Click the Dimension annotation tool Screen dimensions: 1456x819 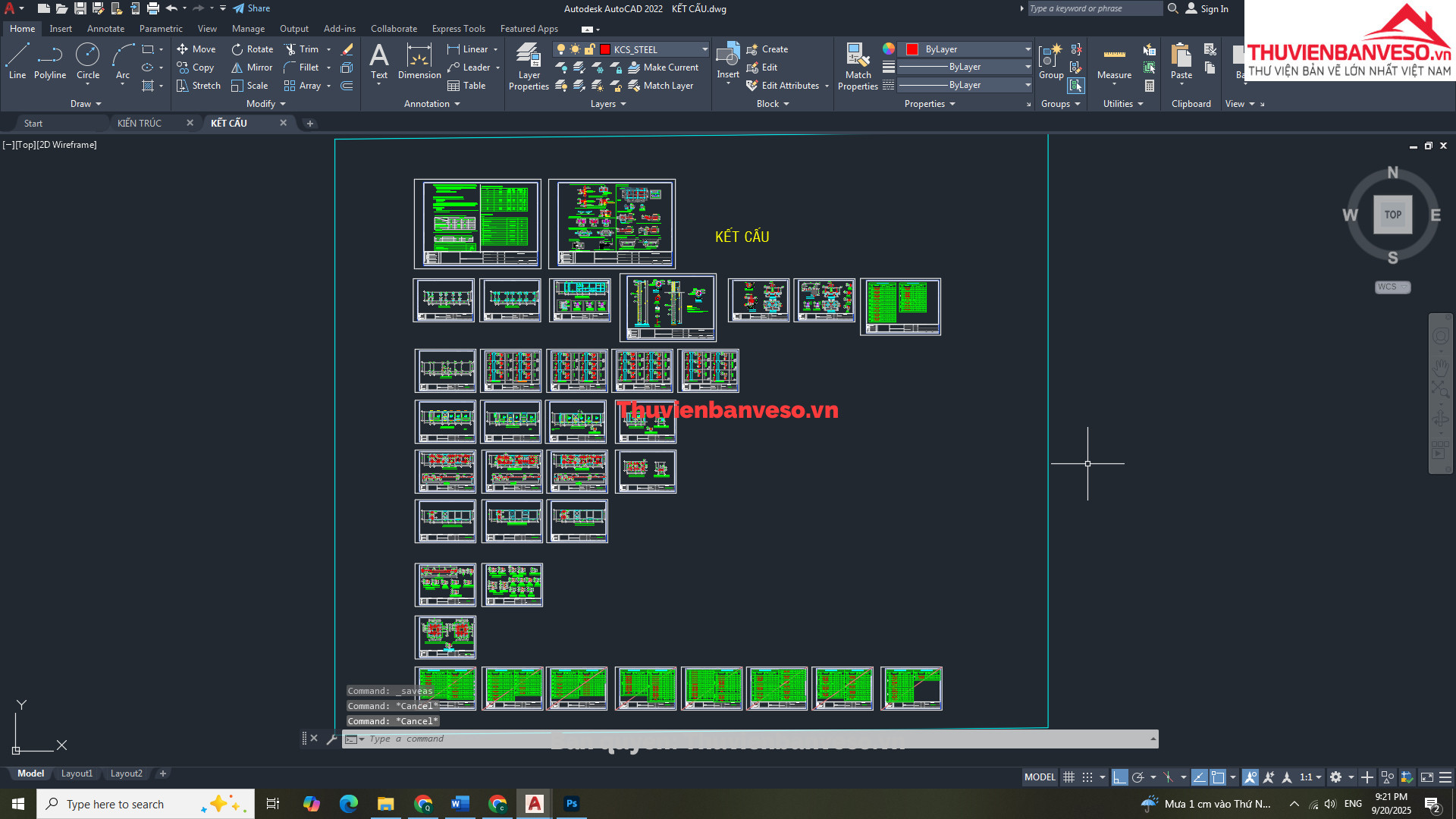pyautogui.click(x=419, y=62)
